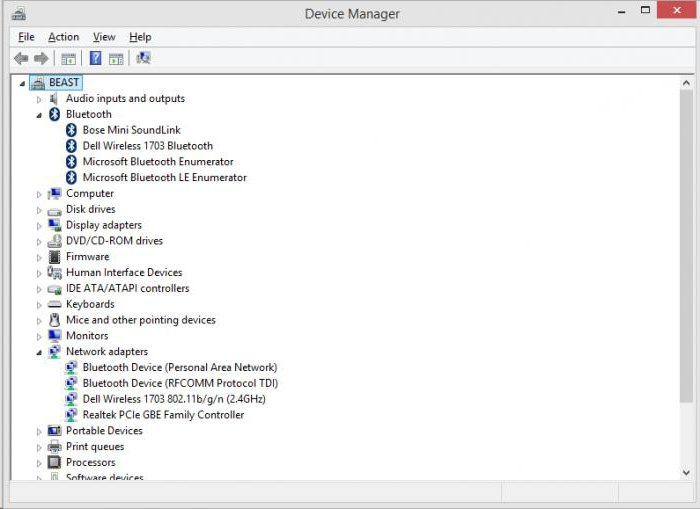Screen dimensions: 700x509
Task: Click the Show/Hide Action Pane icon
Action: (x=116, y=58)
